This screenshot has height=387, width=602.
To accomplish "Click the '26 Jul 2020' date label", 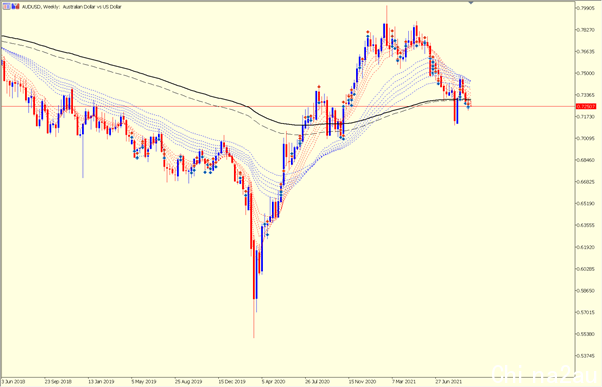I will [x=318, y=382].
